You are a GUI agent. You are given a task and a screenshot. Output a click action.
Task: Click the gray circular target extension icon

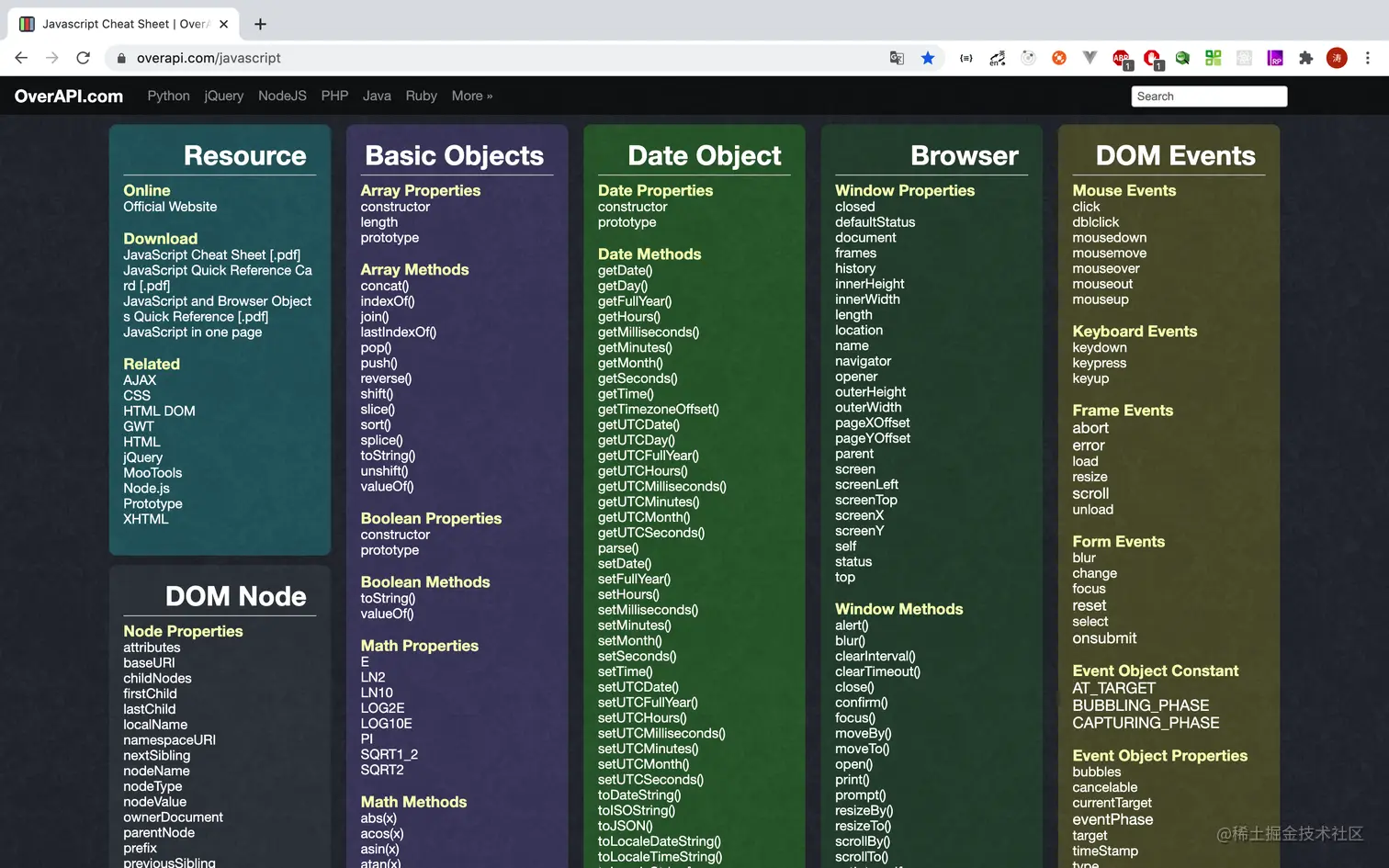tap(1029, 58)
